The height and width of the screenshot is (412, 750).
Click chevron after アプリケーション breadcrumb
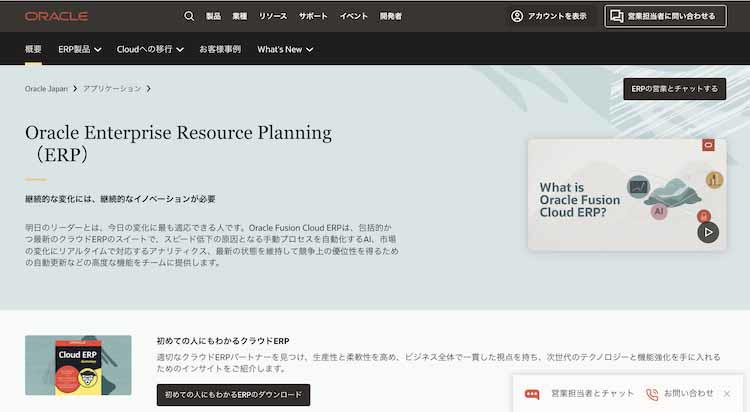149,89
